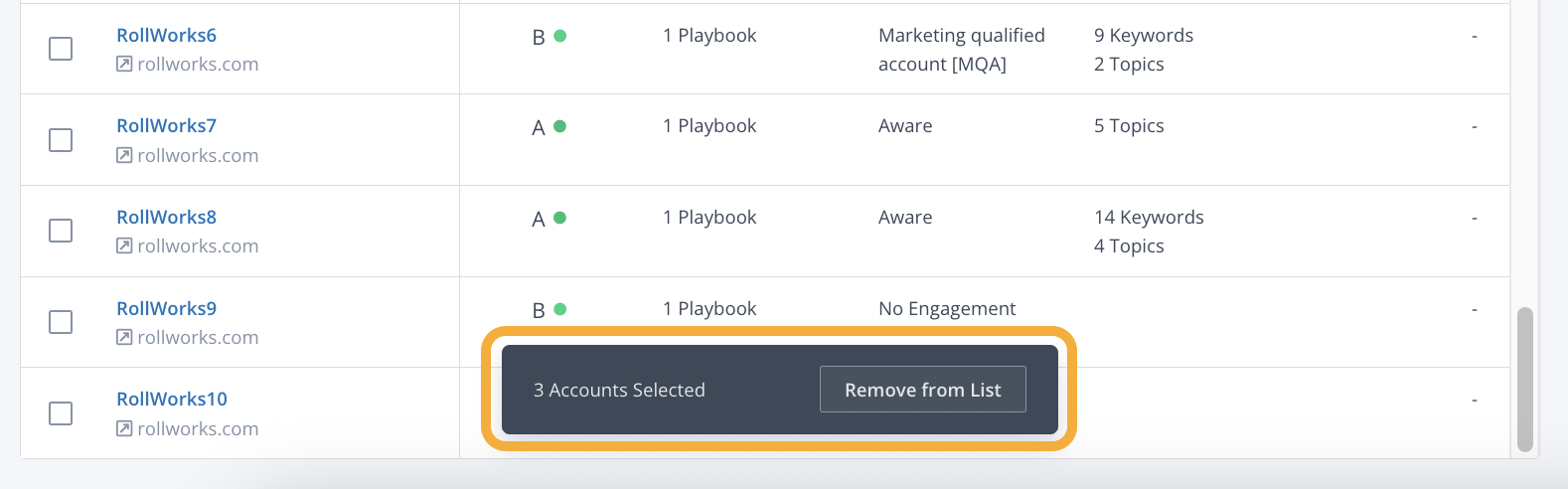Screen dimensions: 1568x489
Task: Click green status dot for RollWorks8 grade
Action: click(x=560, y=218)
